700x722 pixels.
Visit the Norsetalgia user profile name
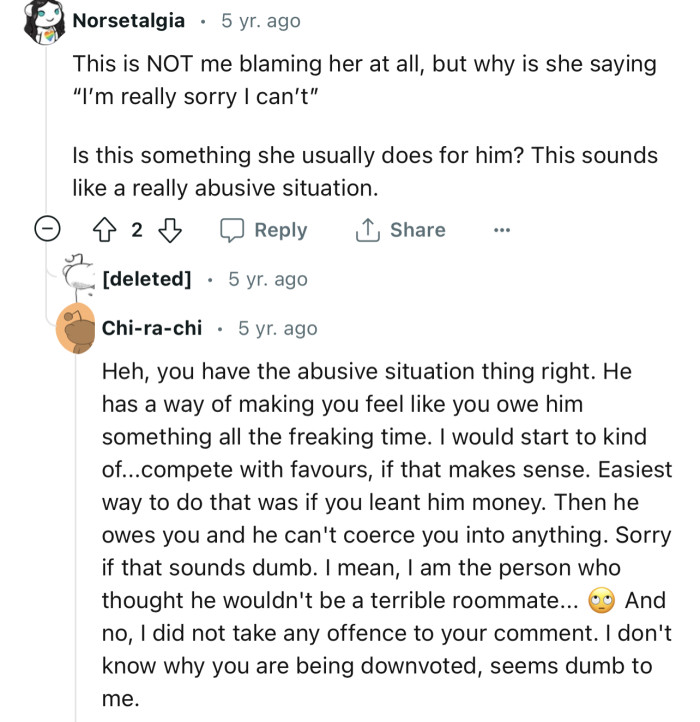(129, 20)
